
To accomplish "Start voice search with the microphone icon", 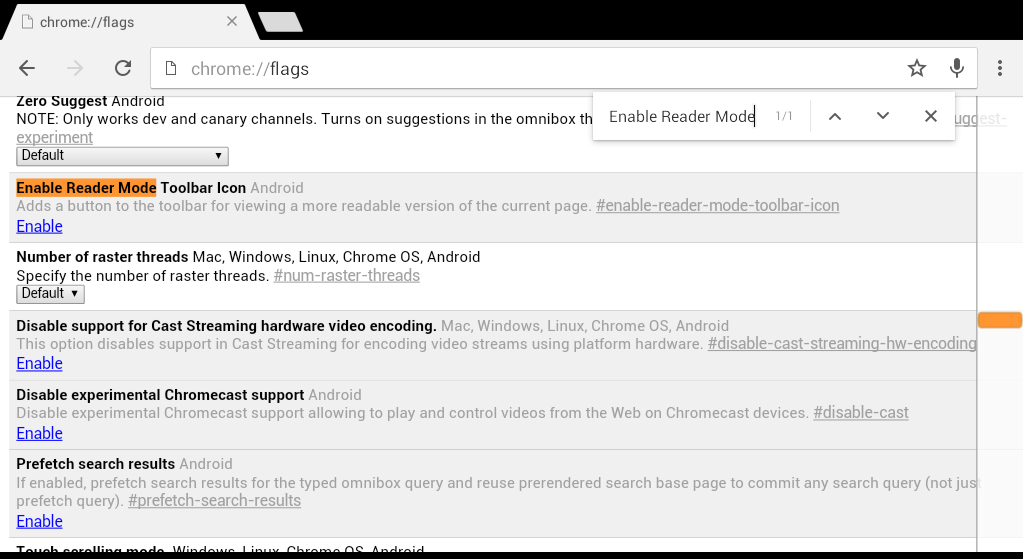I will pyautogui.click(x=956, y=68).
